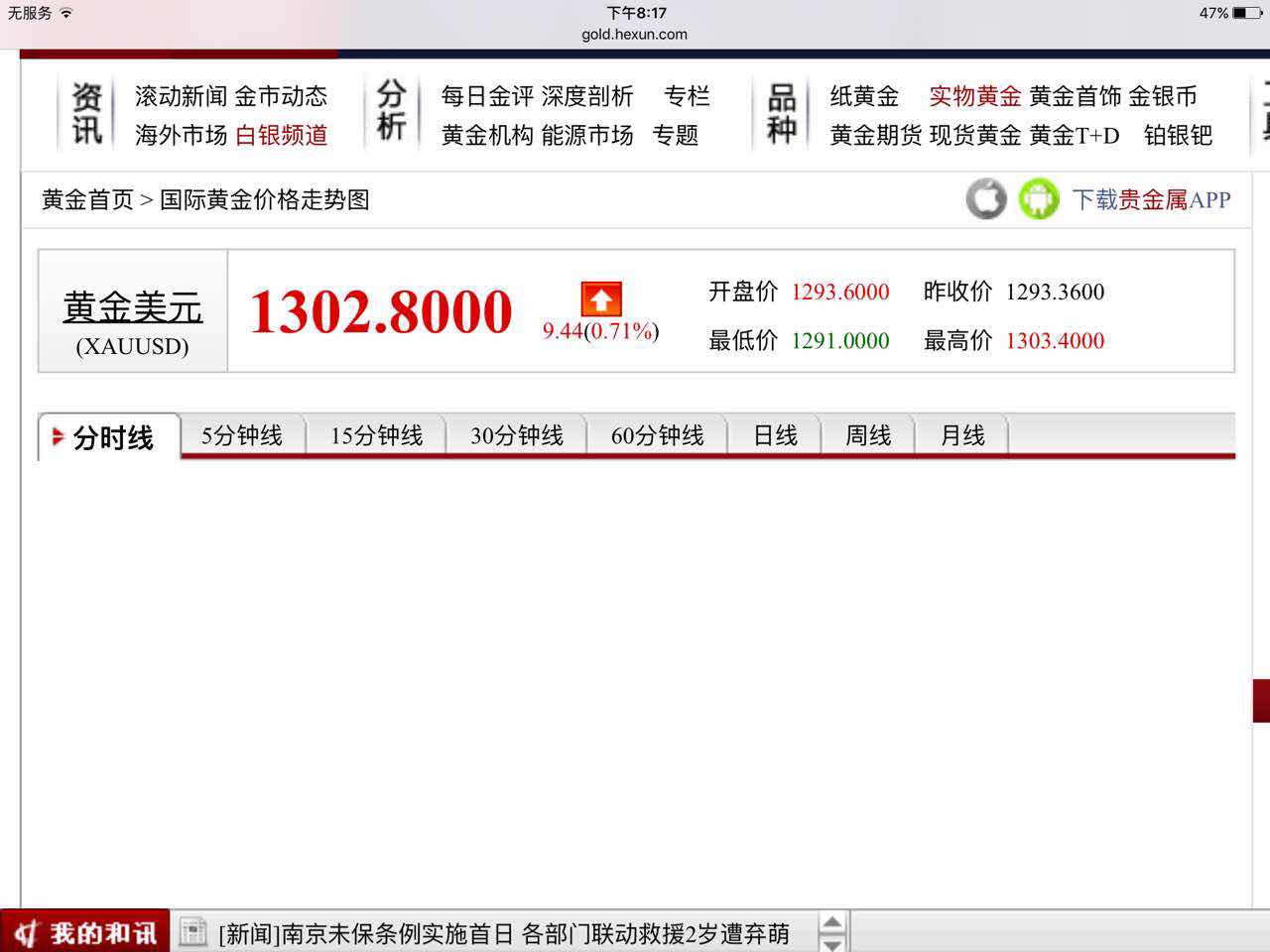Open the 纸黄金 category link

coord(864,96)
